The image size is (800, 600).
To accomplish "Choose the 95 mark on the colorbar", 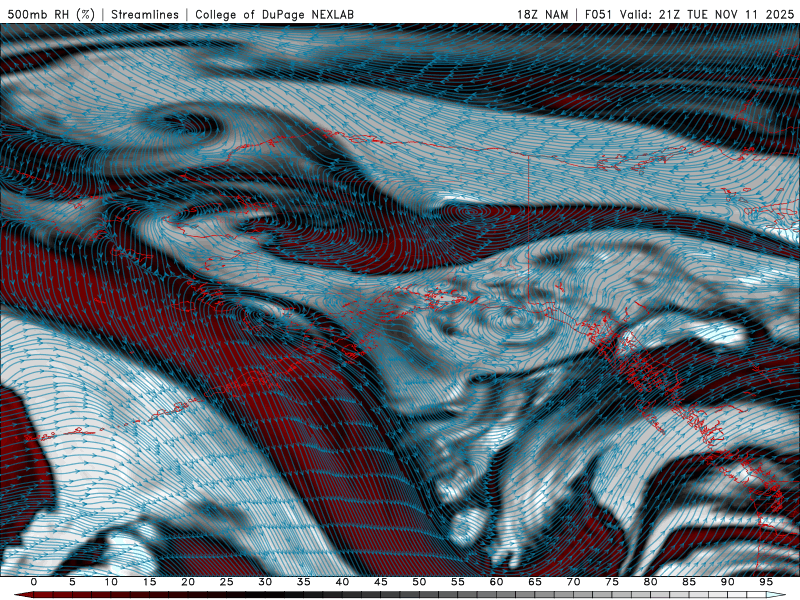I will 766,582.
